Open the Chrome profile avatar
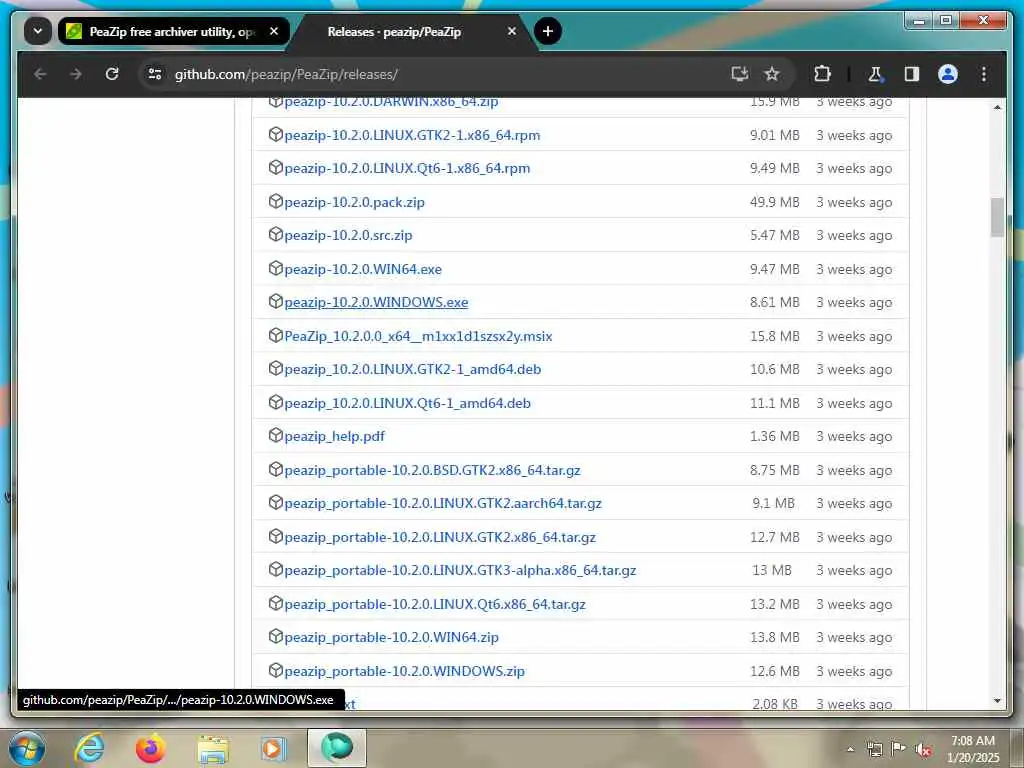This screenshot has height=768, width=1024. pyautogui.click(x=948, y=74)
